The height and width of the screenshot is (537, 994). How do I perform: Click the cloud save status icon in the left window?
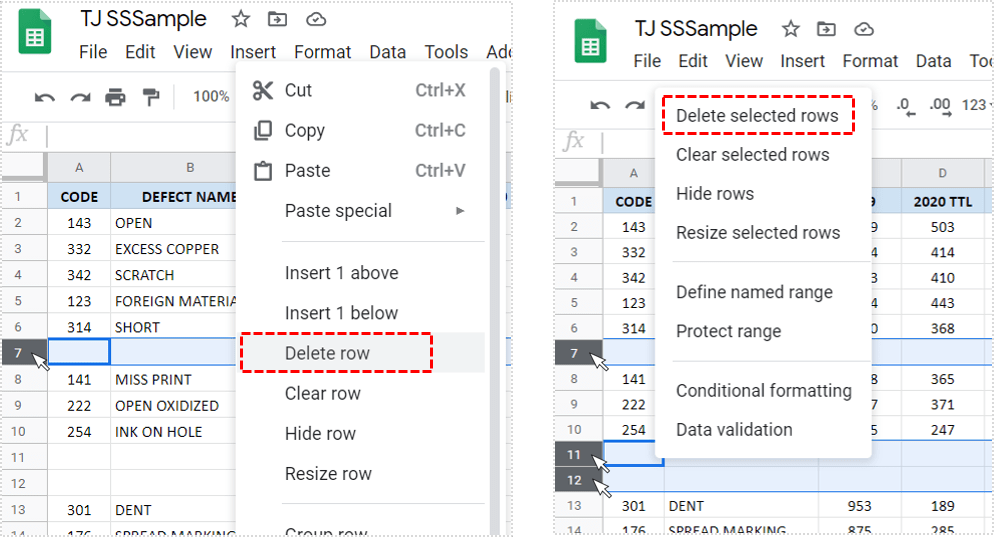click(x=316, y=20)
